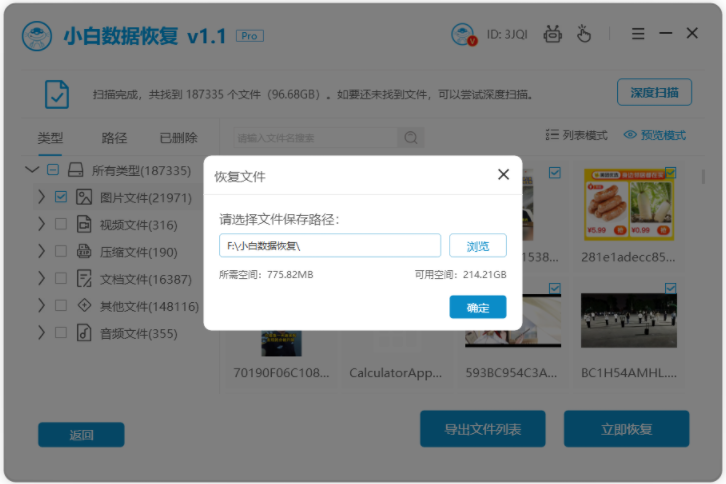Click the hand pointer gesture icon
Screen dimensions: 726x484
click(x=583, y=34)
